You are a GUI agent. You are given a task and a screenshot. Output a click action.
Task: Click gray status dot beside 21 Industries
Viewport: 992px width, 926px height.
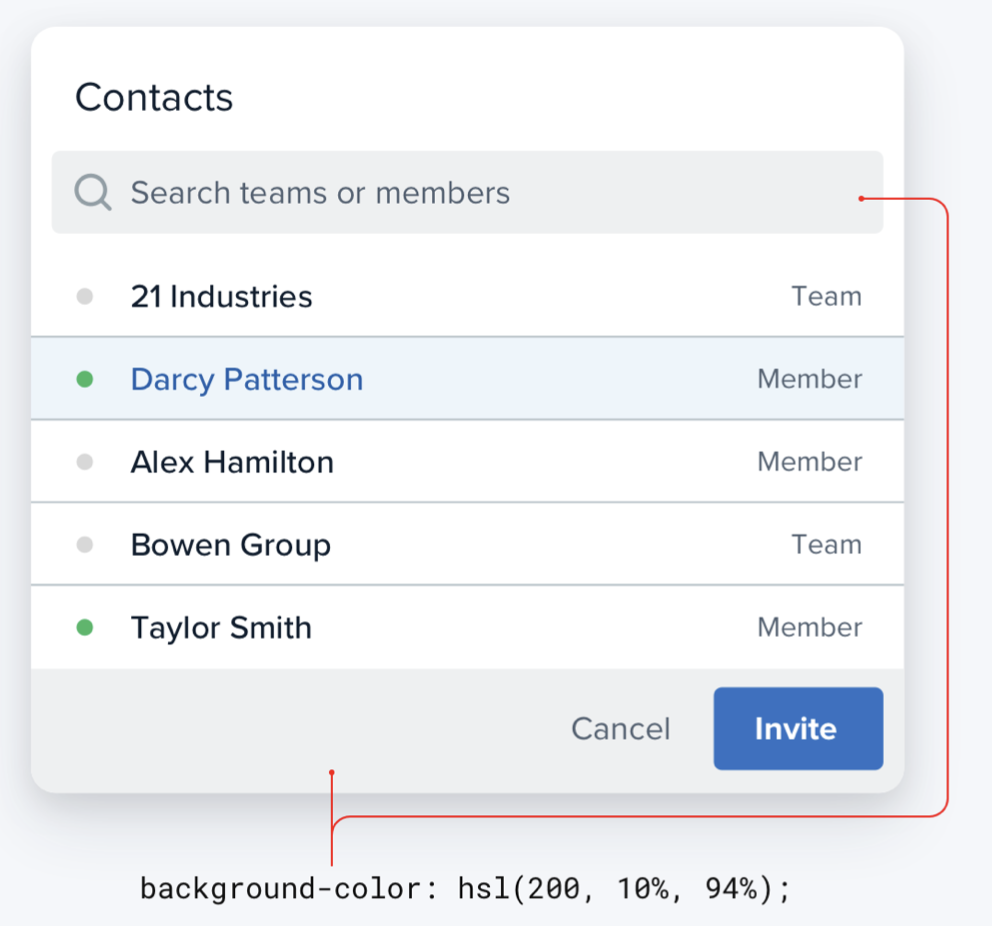click(85, 296)
